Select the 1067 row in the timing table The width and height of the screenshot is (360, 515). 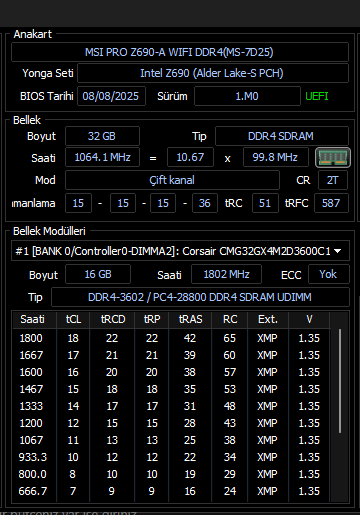coord(171,440)
